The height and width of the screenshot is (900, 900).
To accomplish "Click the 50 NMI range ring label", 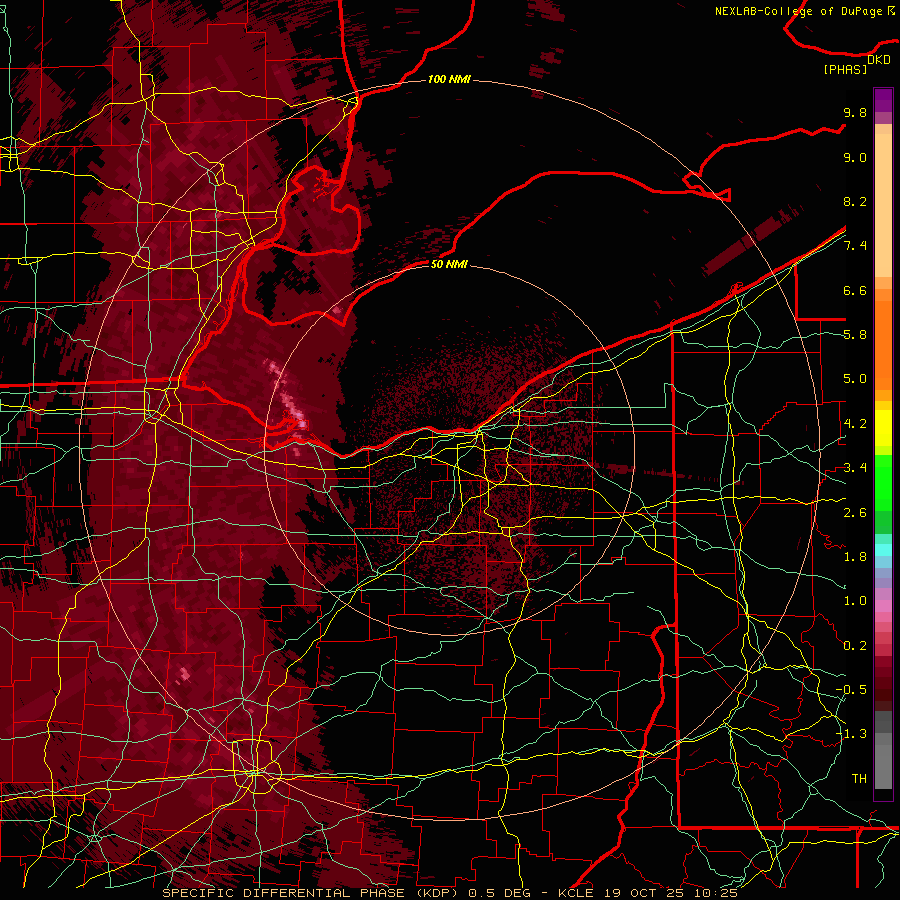I will pyautogui.click(x=449, y=264).
